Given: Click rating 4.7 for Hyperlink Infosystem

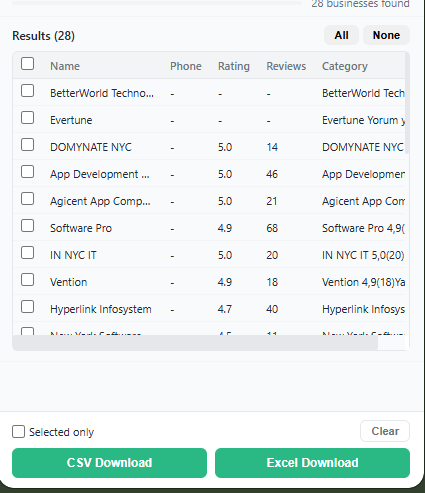Looking at the screenshot, I should click(225, 309).
